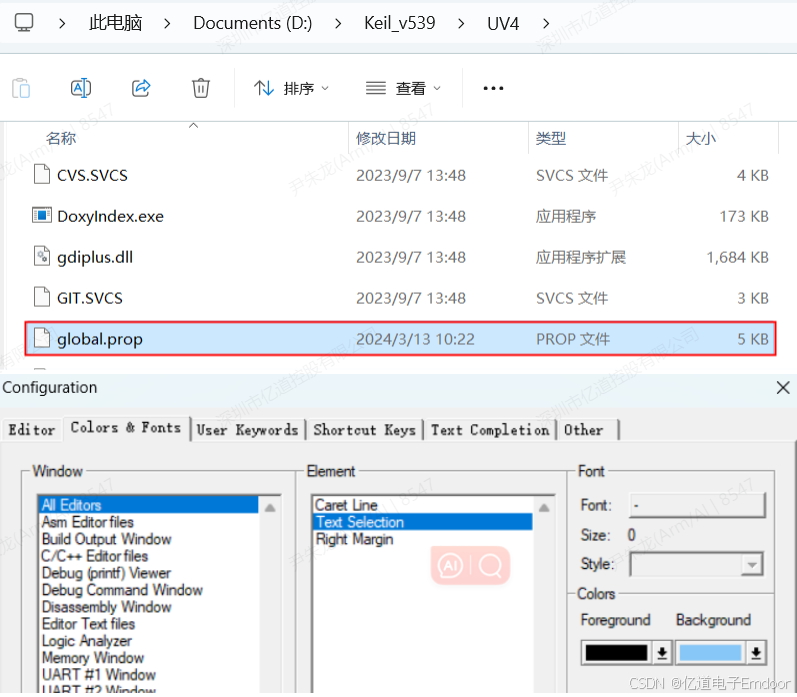This screenshot has width=797, height=697.
Task: Select the gdiplus.dll file icon
Action: (x=41, y=257)
